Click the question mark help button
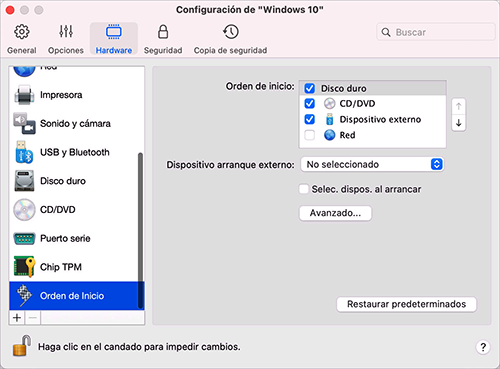Image resolution: width=500 pixels, height=369 pixels. 483,347
